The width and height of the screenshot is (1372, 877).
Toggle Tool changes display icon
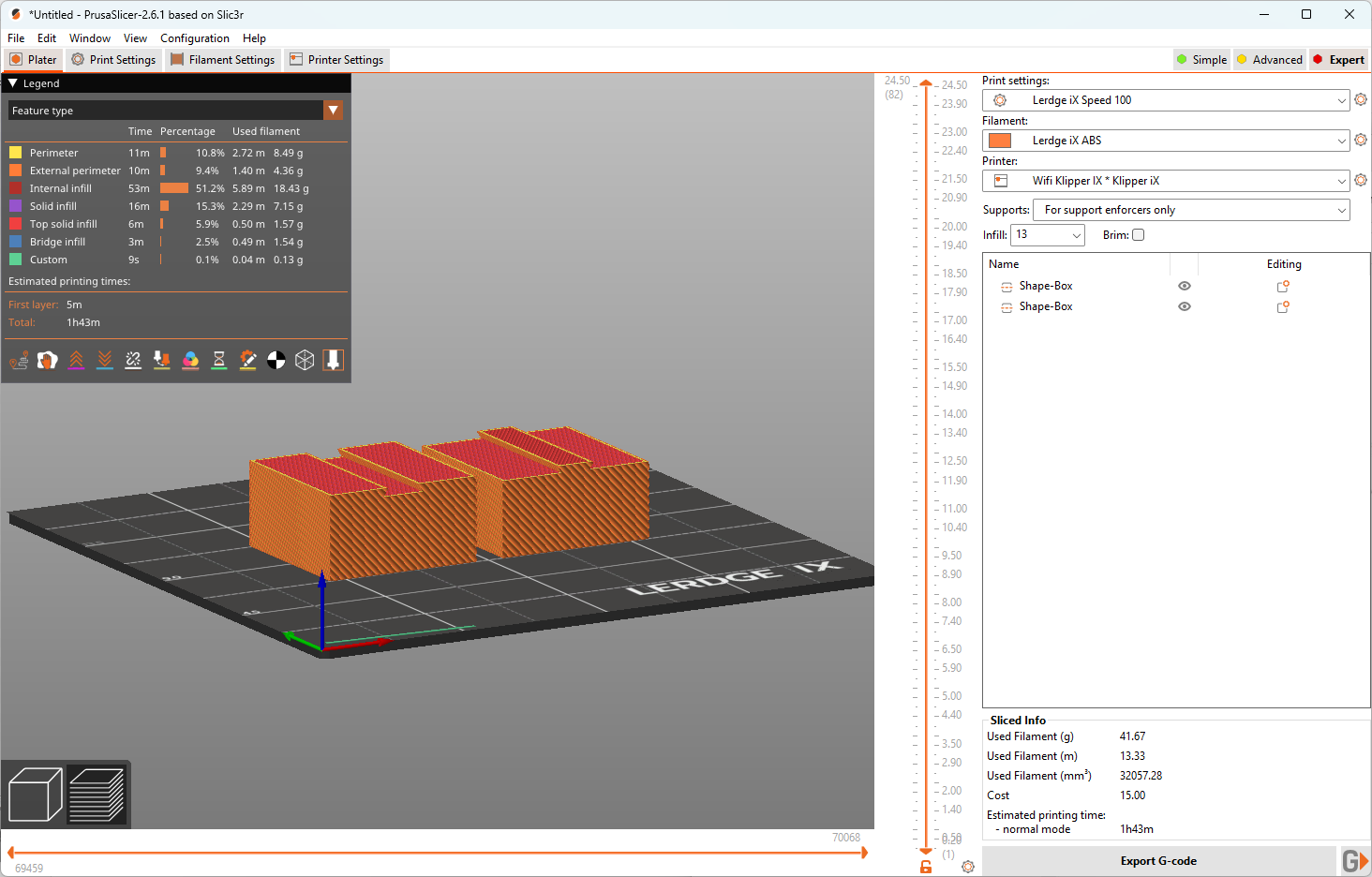click(x=162, y=360)
